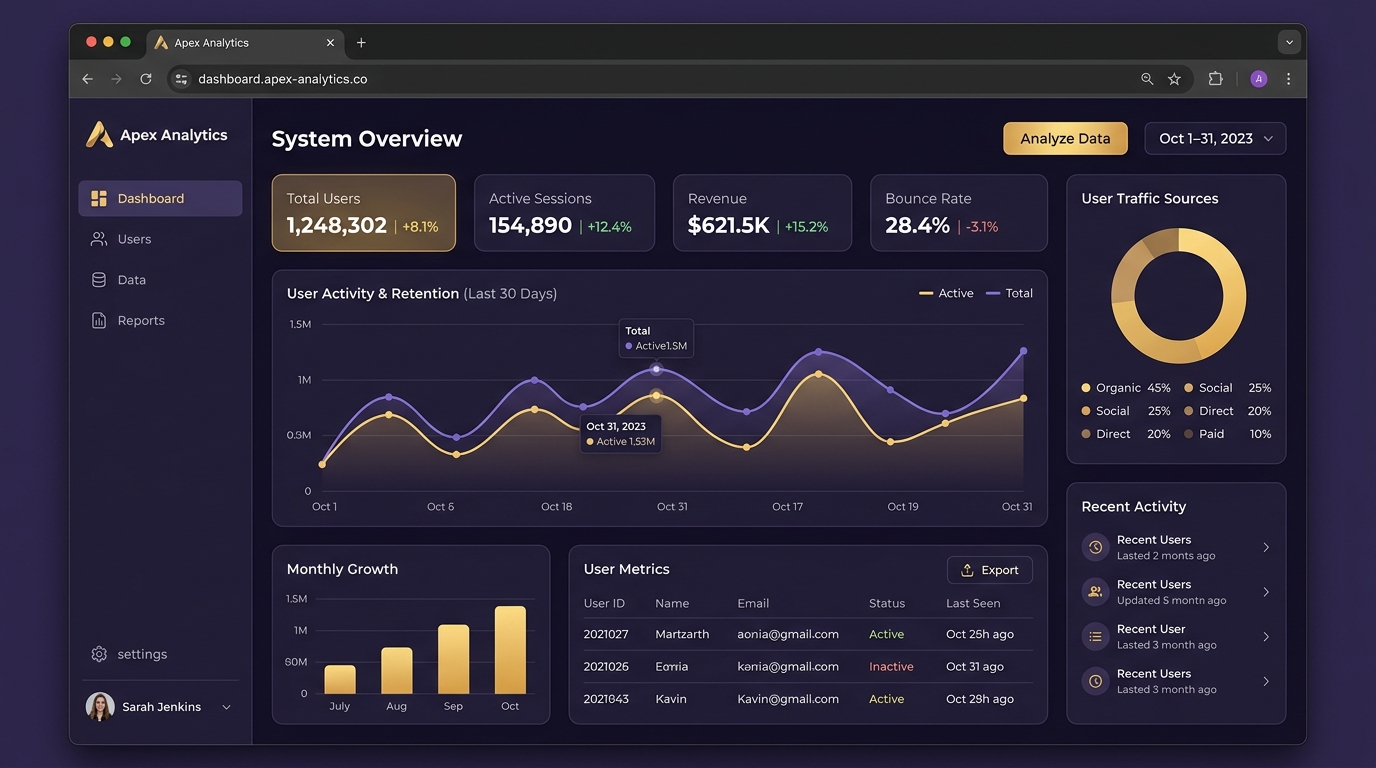The width and height of the screenshot is (1376, 768).
Task: Open a new browser tab with plus
Action: [x=361, y=43]
